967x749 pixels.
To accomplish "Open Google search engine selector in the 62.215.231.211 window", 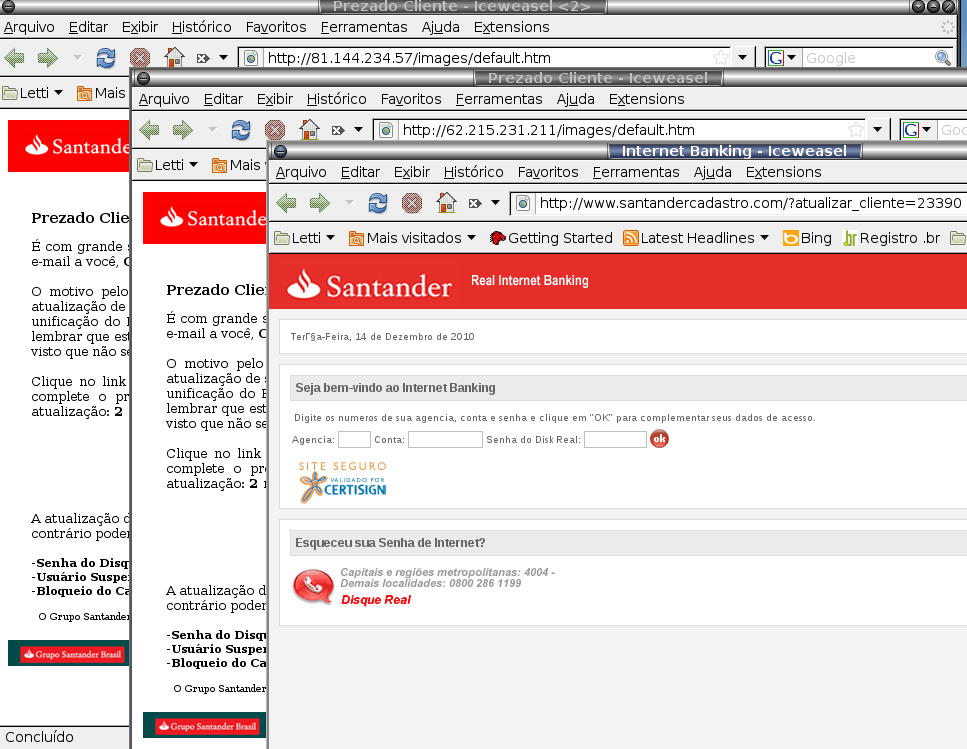I will [916, 129].
